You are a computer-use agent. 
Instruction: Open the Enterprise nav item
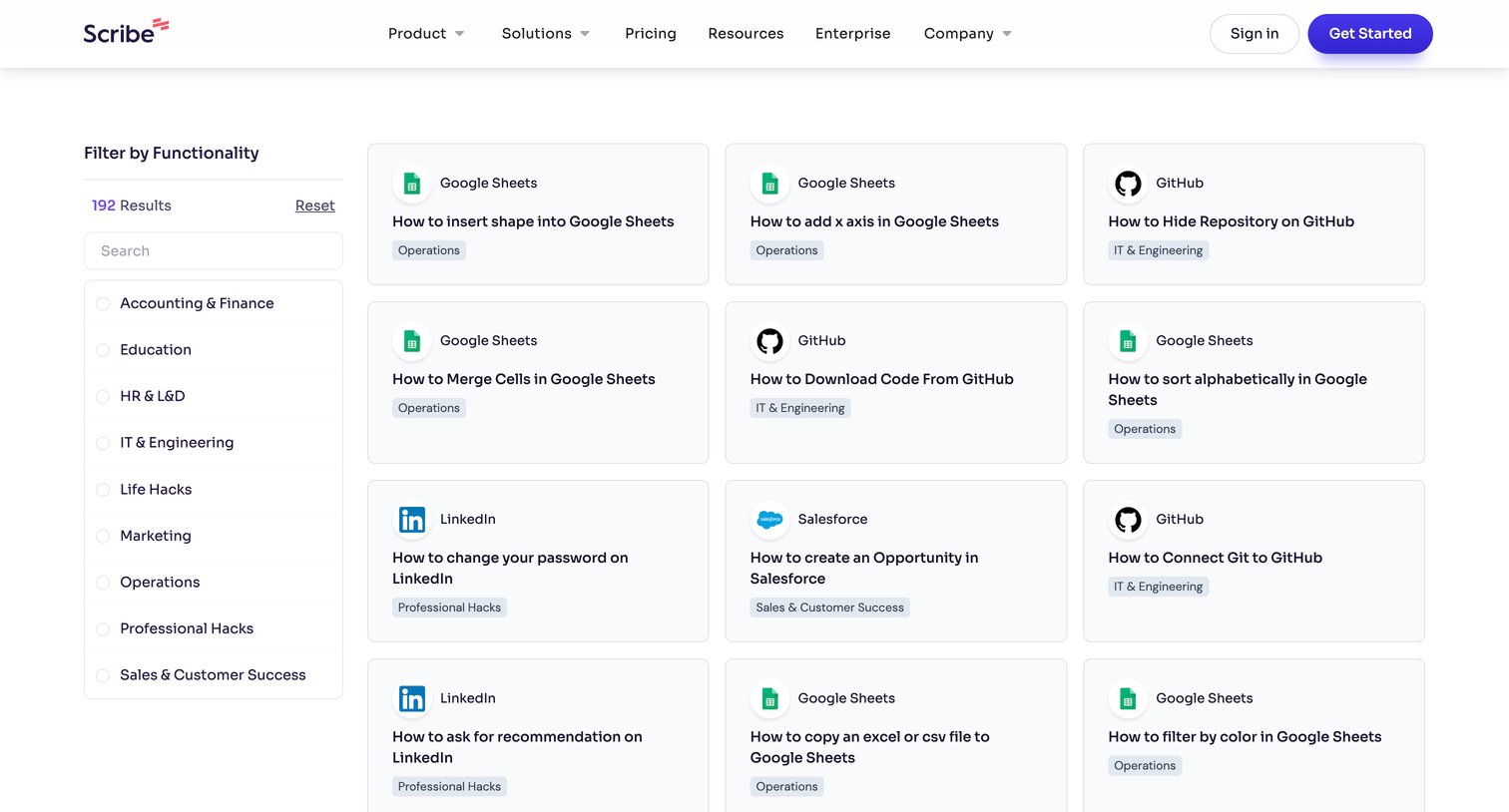tap(853, 34)
